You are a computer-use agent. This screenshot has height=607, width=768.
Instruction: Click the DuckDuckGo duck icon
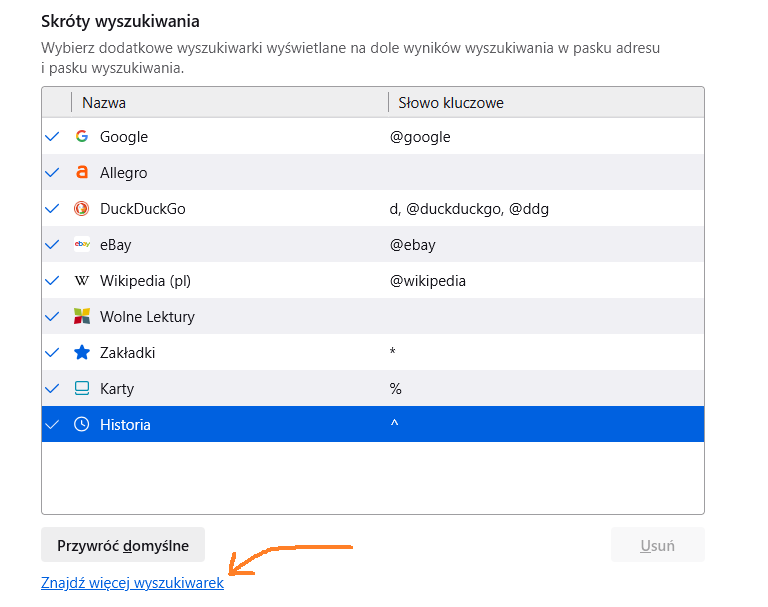(82, 209)
